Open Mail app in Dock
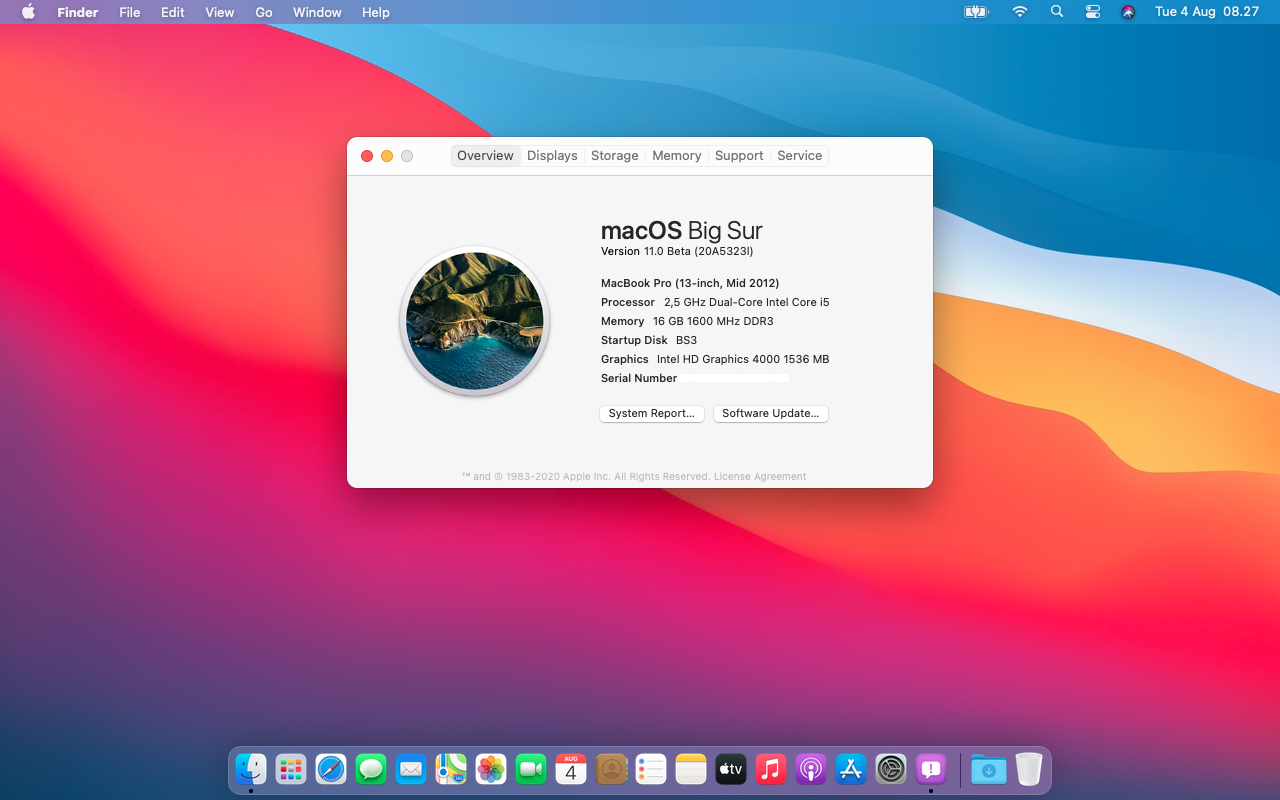The image size is (1280, 800). tap(411, 769)
